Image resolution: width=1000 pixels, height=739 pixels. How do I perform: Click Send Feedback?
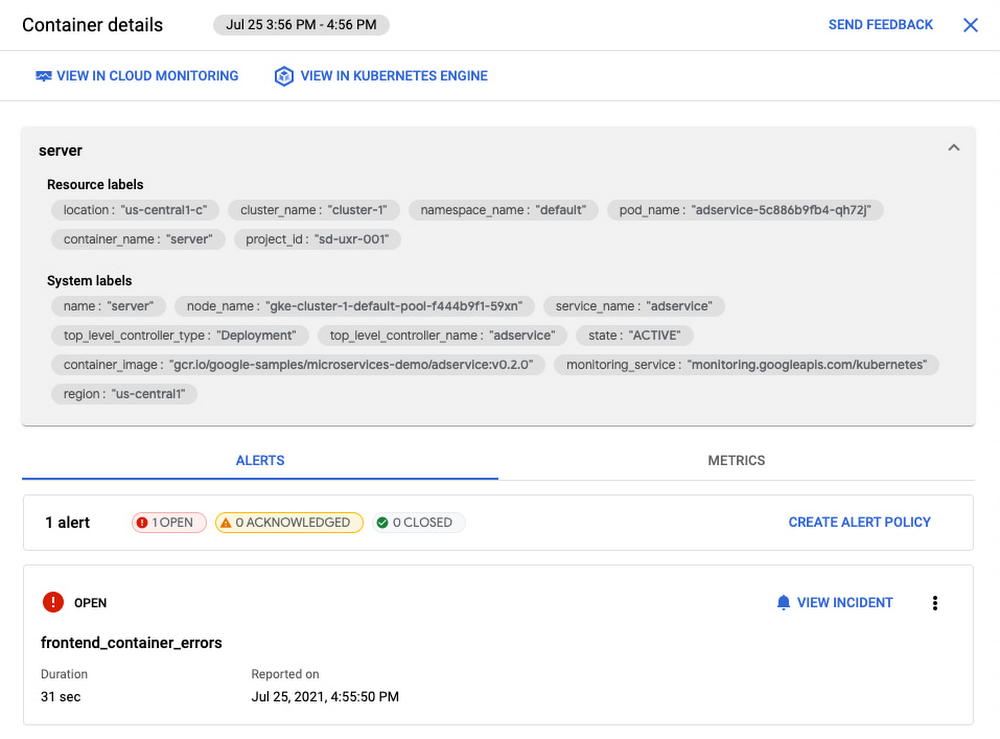[880, 25]
